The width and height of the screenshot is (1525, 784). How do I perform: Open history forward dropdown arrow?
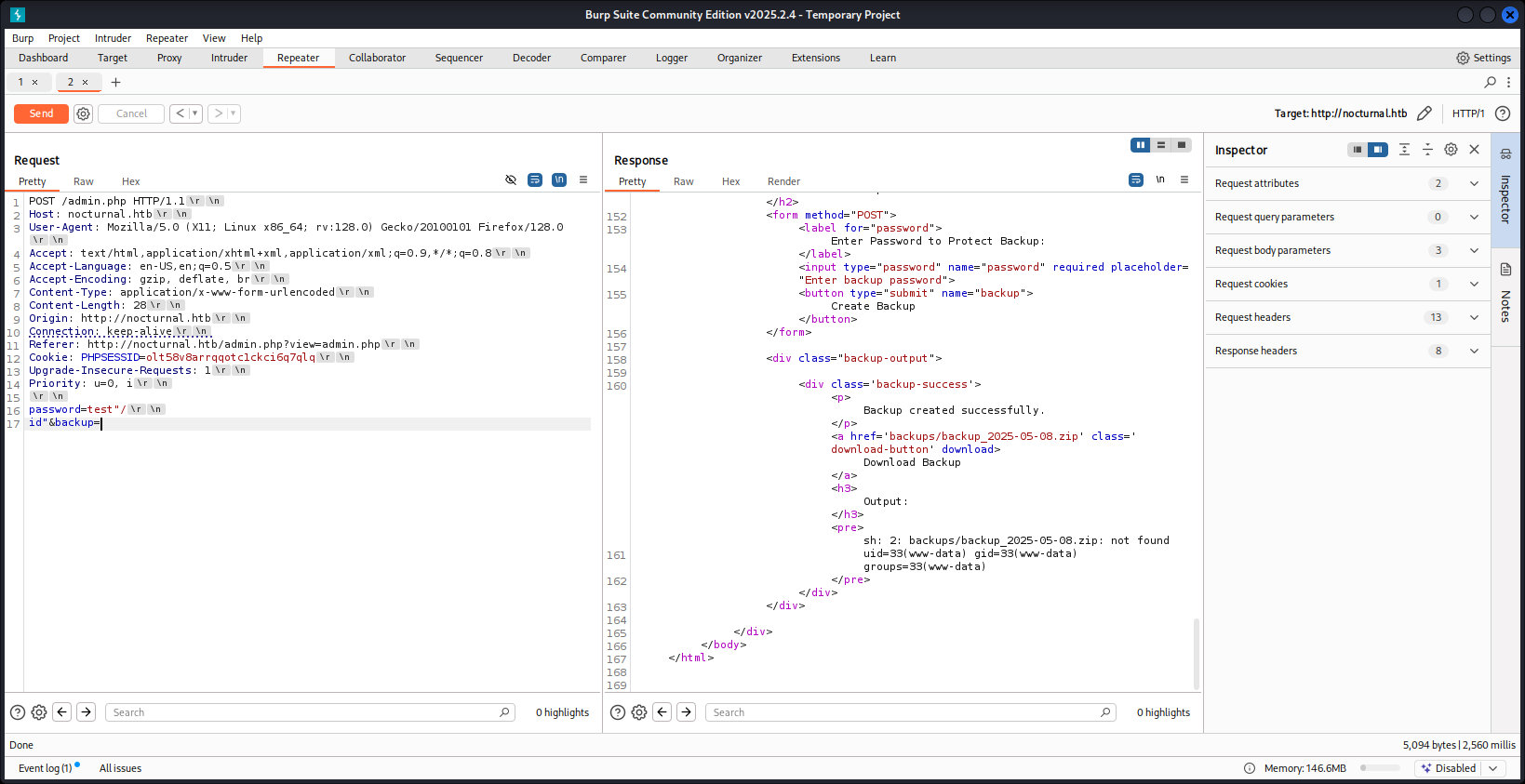pyautogui.click(x=234, y=113)
